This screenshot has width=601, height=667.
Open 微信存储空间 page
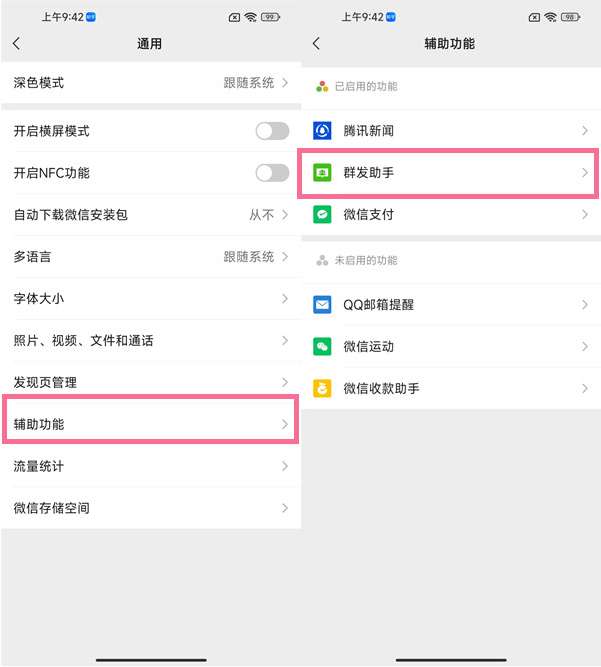[x=150, y=508]
